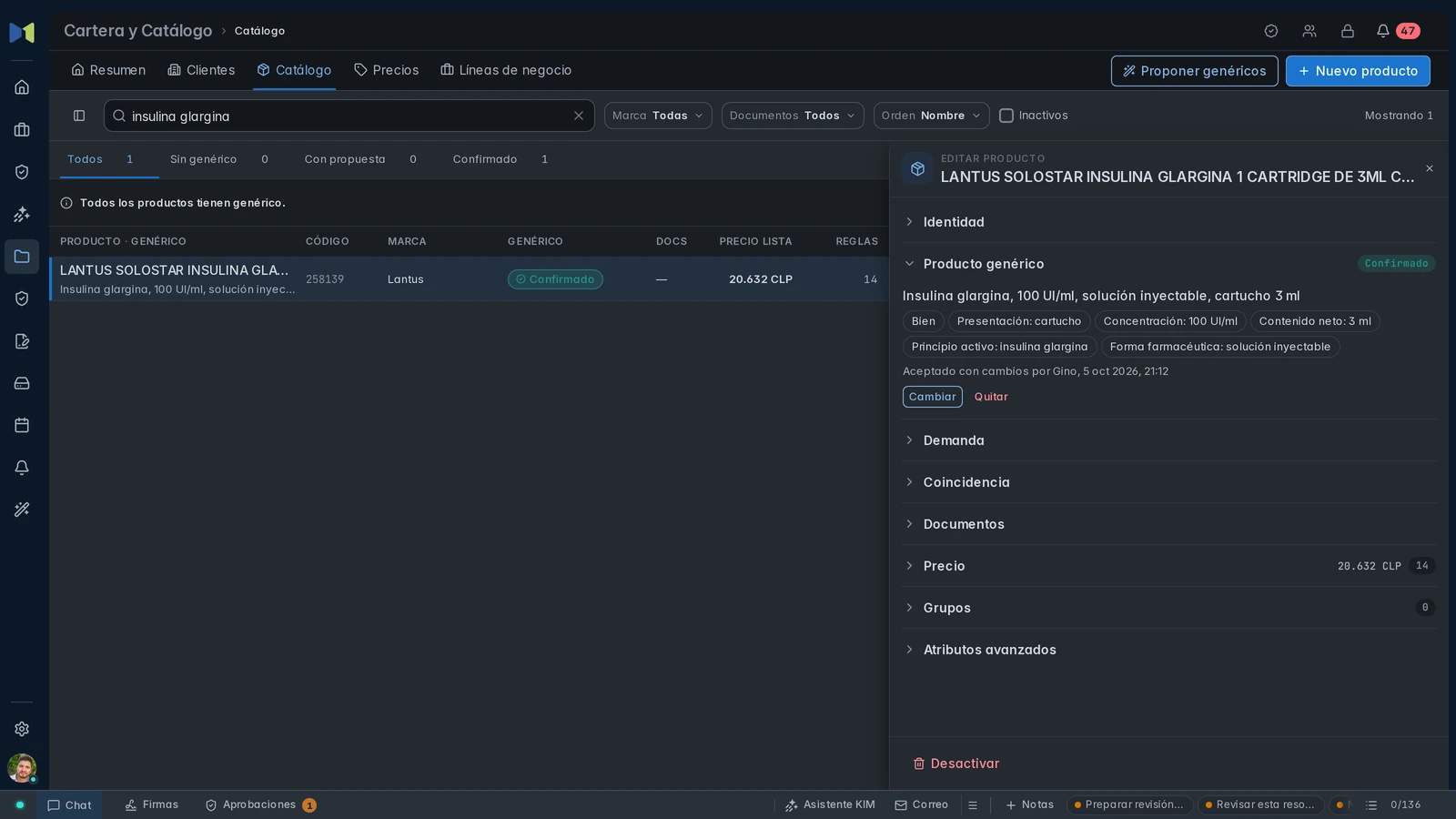
Task: Open the list icon next to 0/136
Action: (x=1371, y=805)
